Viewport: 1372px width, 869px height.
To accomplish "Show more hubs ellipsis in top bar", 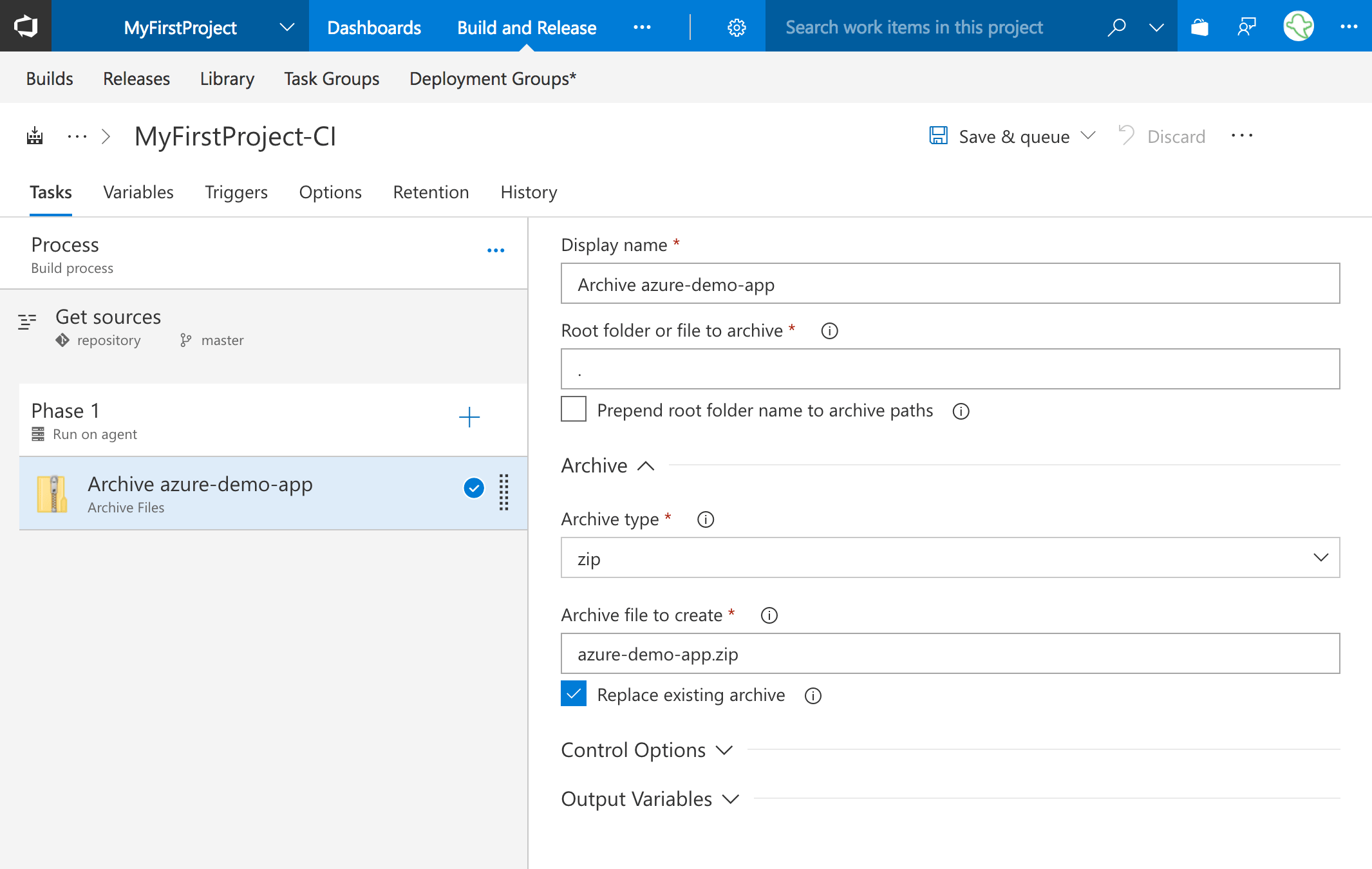I will [642, 27].
